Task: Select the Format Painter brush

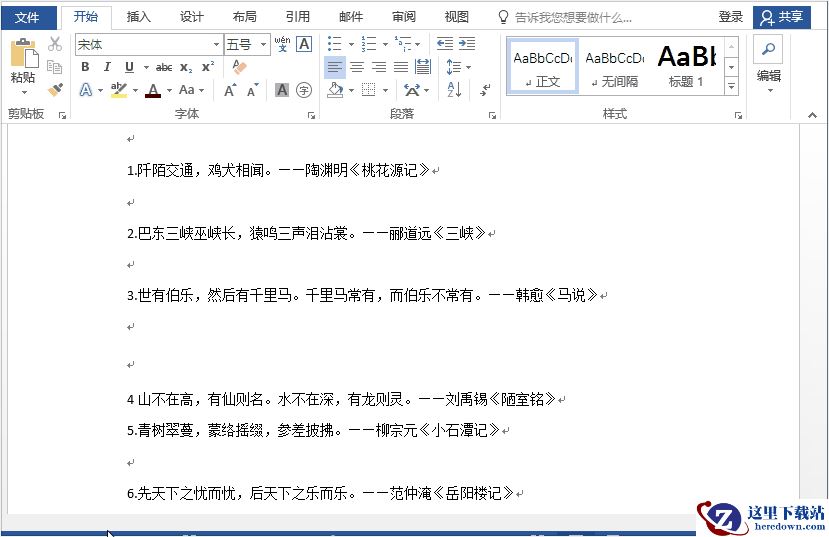Action: (x=55, y=89)
